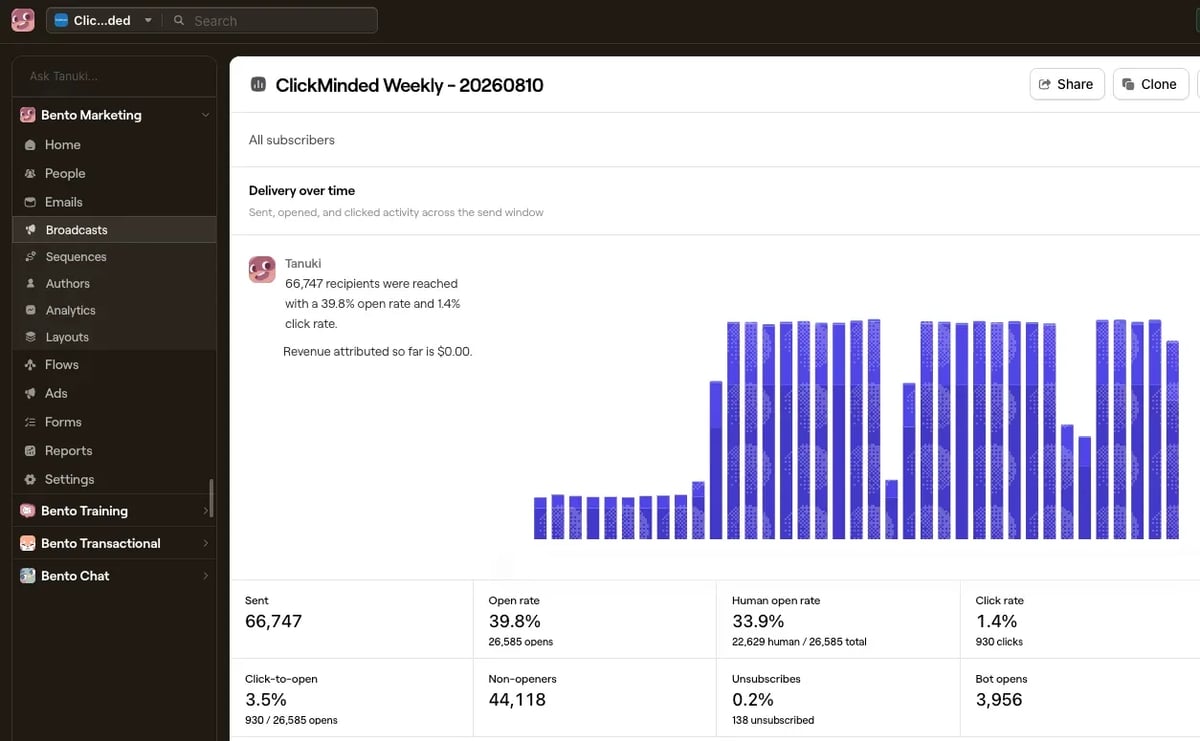Open Emails from the sidebar
The height and width of the screenshot is (741, 1200).
[114, 202]
